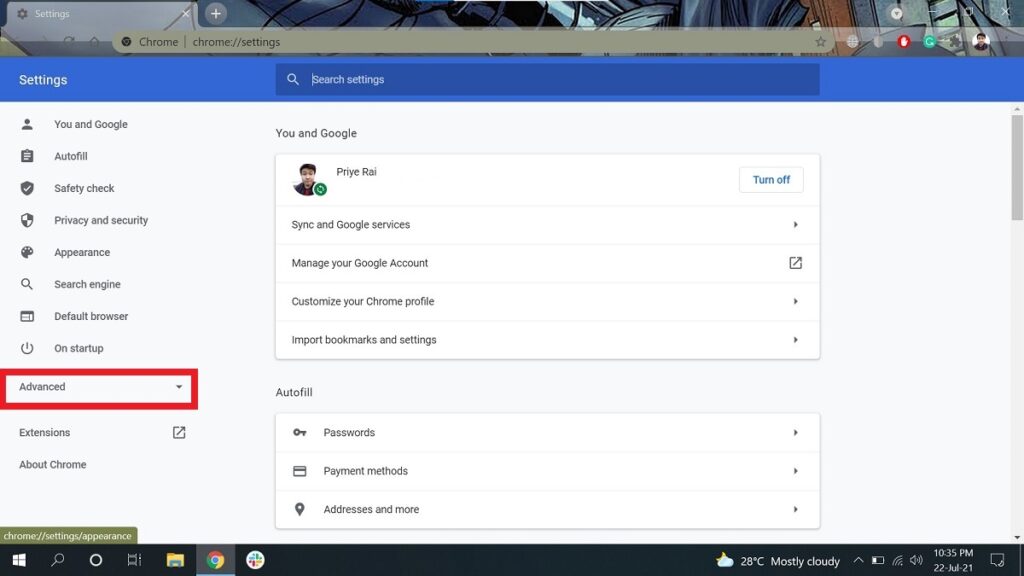Image resolution: width=1024 pixels, height=576 pixels.
Task: Click the Windows Start button
Action: 18,560
